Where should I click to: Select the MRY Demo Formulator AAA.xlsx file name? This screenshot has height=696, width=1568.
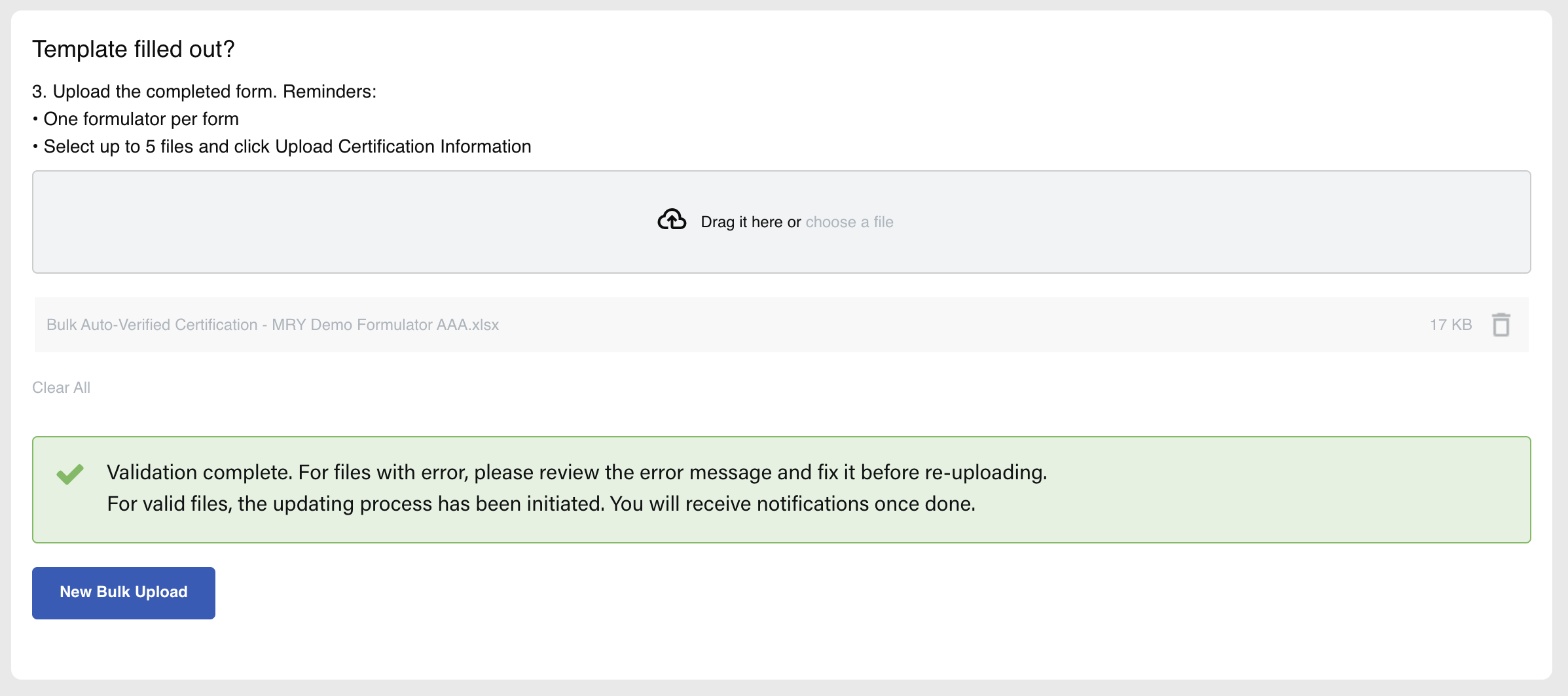click(x=273, y=325)
